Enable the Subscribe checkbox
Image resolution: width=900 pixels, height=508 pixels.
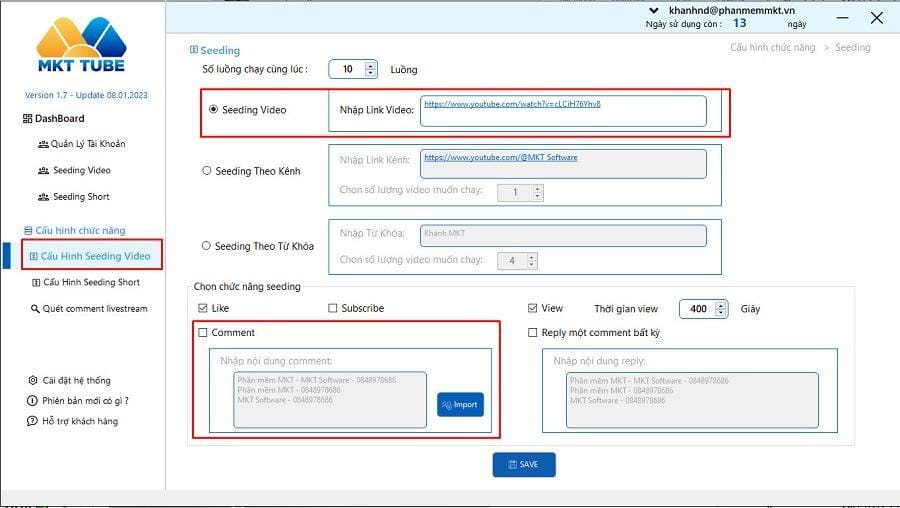pos(333,308)
